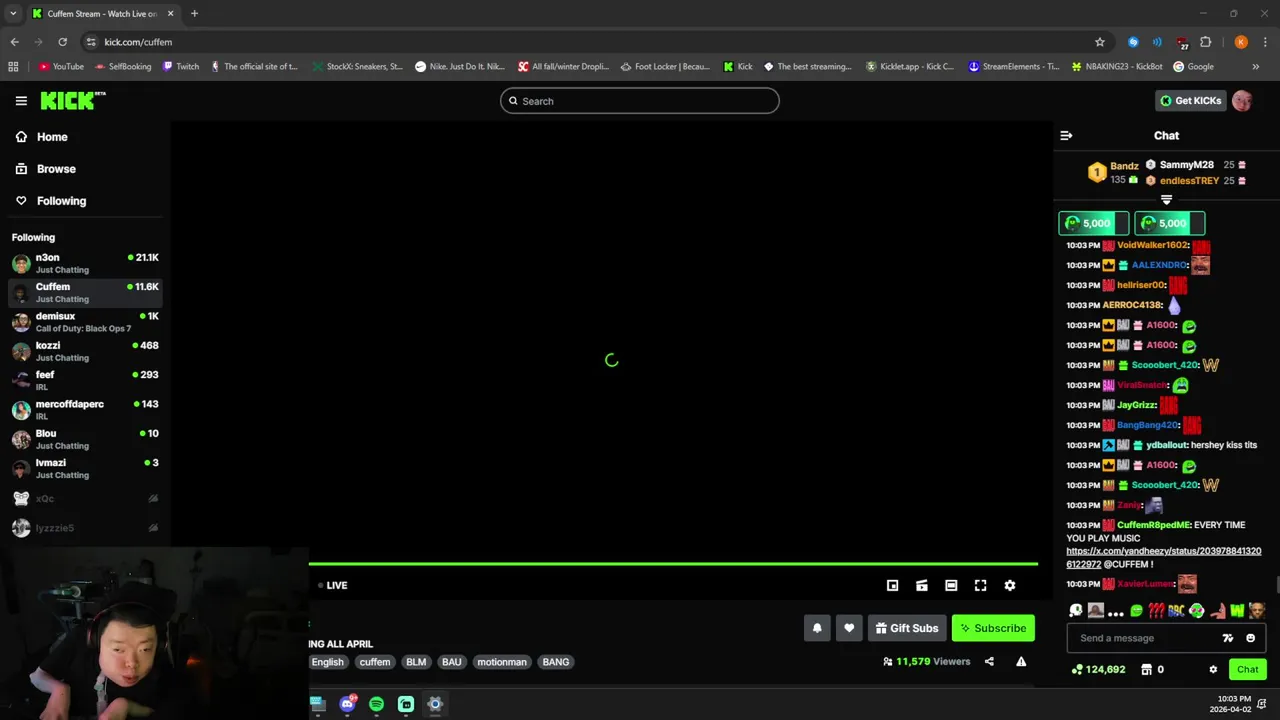Select the motionman stream tag
This screenshot has width=1280, height=720.
pyautogui.click(x=502, y=662)
